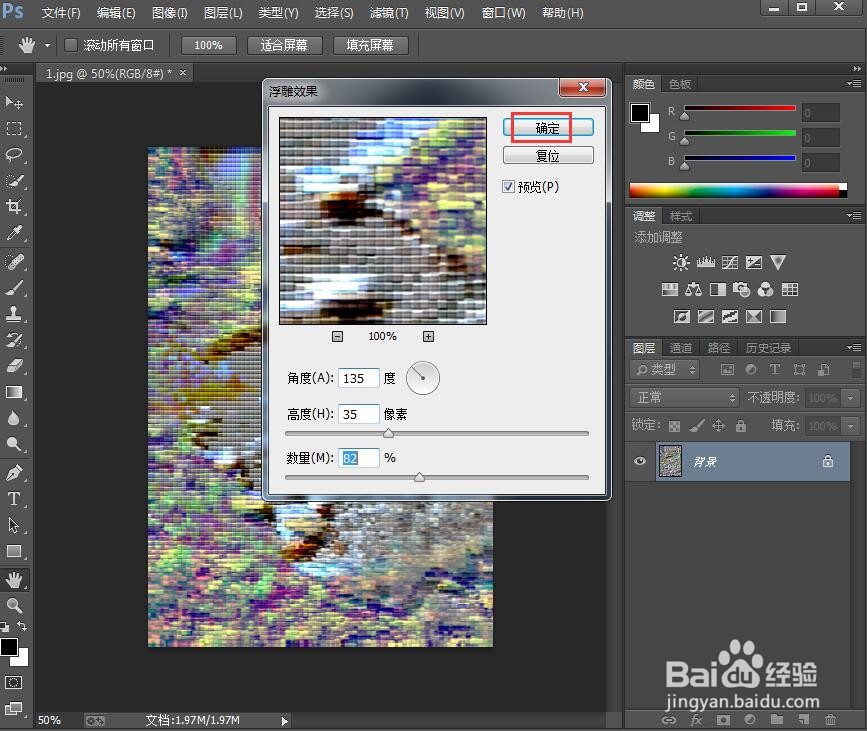This screenshot has height=731, width=867.
Task: Toggle the 预览(P) preview checkbox
Action: point(508,187)
